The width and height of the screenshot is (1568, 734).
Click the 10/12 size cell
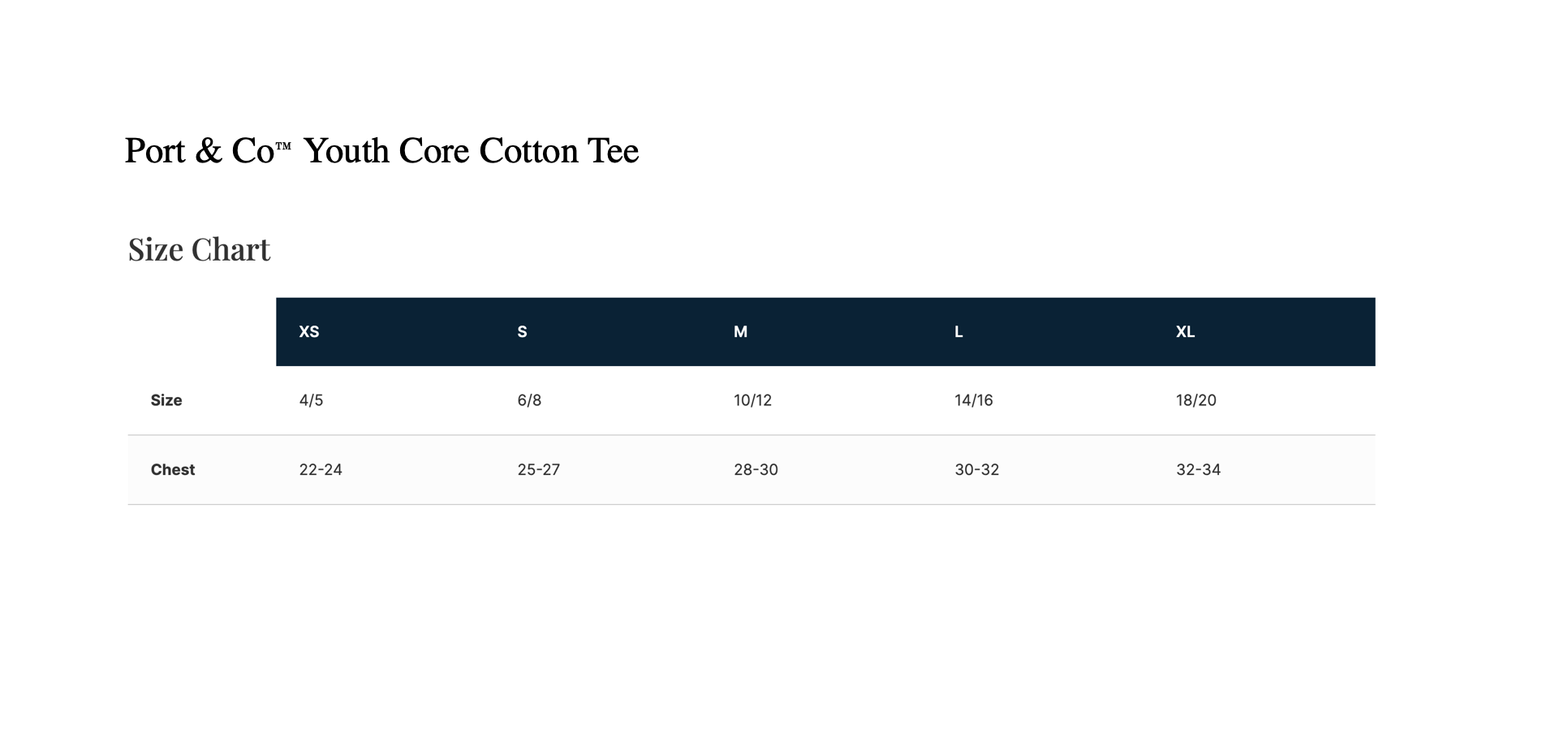click(x=753, y=400)
